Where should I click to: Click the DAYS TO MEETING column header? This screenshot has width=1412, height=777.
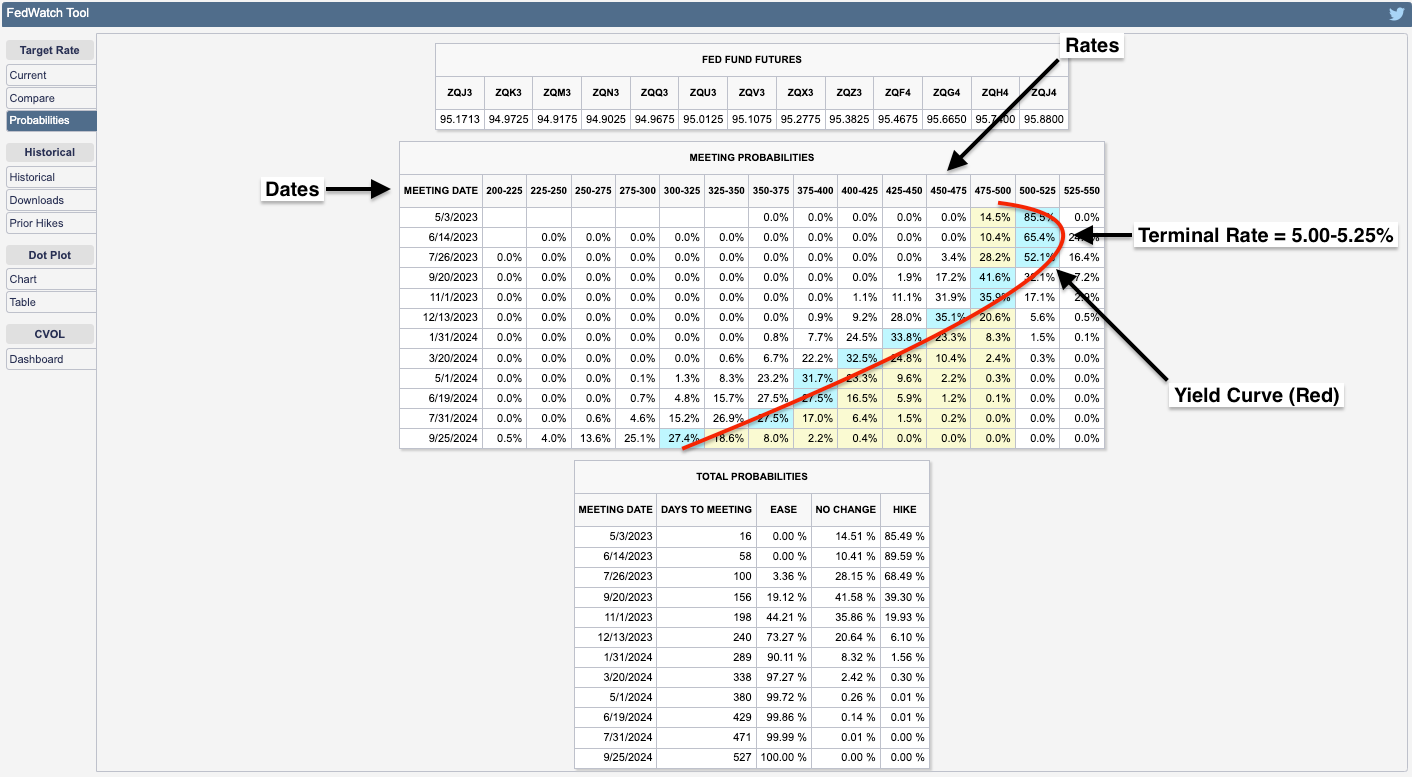[x=706, y=509]
